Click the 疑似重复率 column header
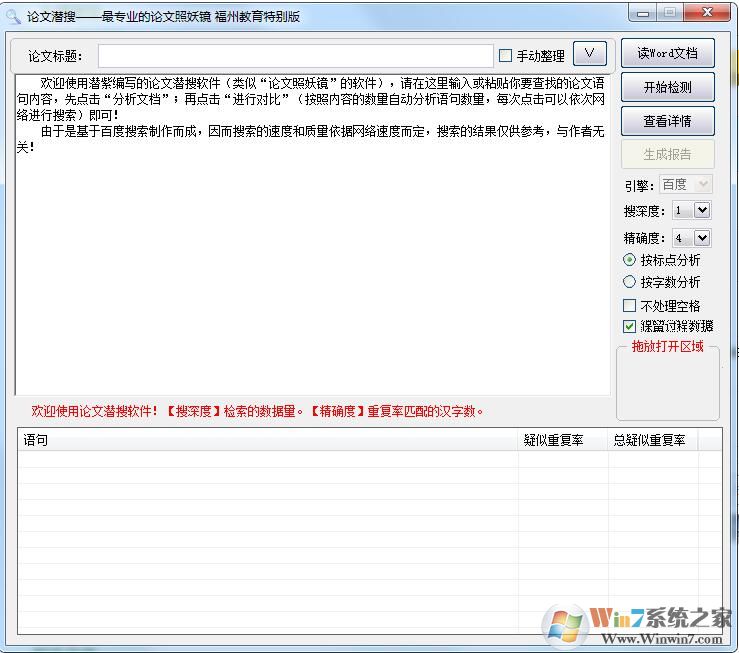739x653 pixels. tap(560, 440)
